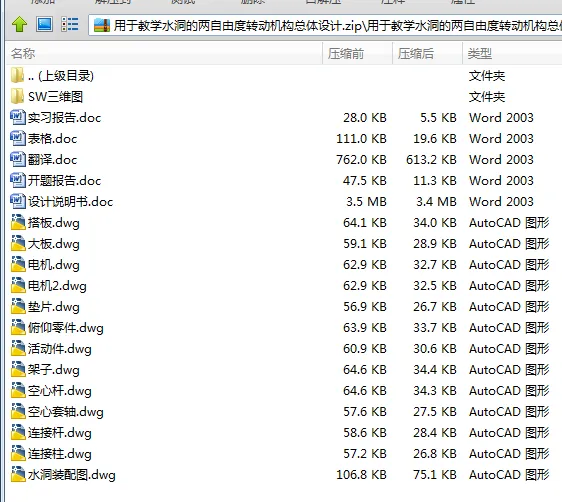Screen dimensions: 562x502
Task: Select the parent directory folder icon
Action: point(18,75)
